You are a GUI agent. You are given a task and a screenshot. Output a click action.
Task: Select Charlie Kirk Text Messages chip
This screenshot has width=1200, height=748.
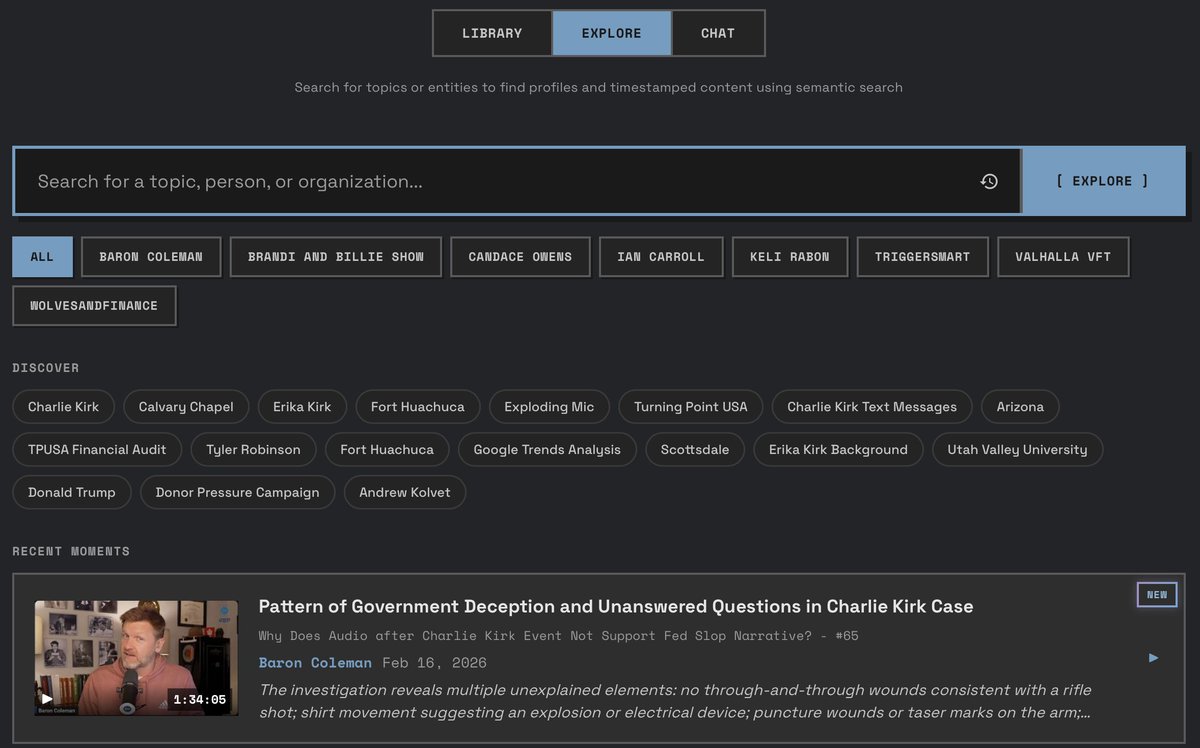click(x=872, y=407)
